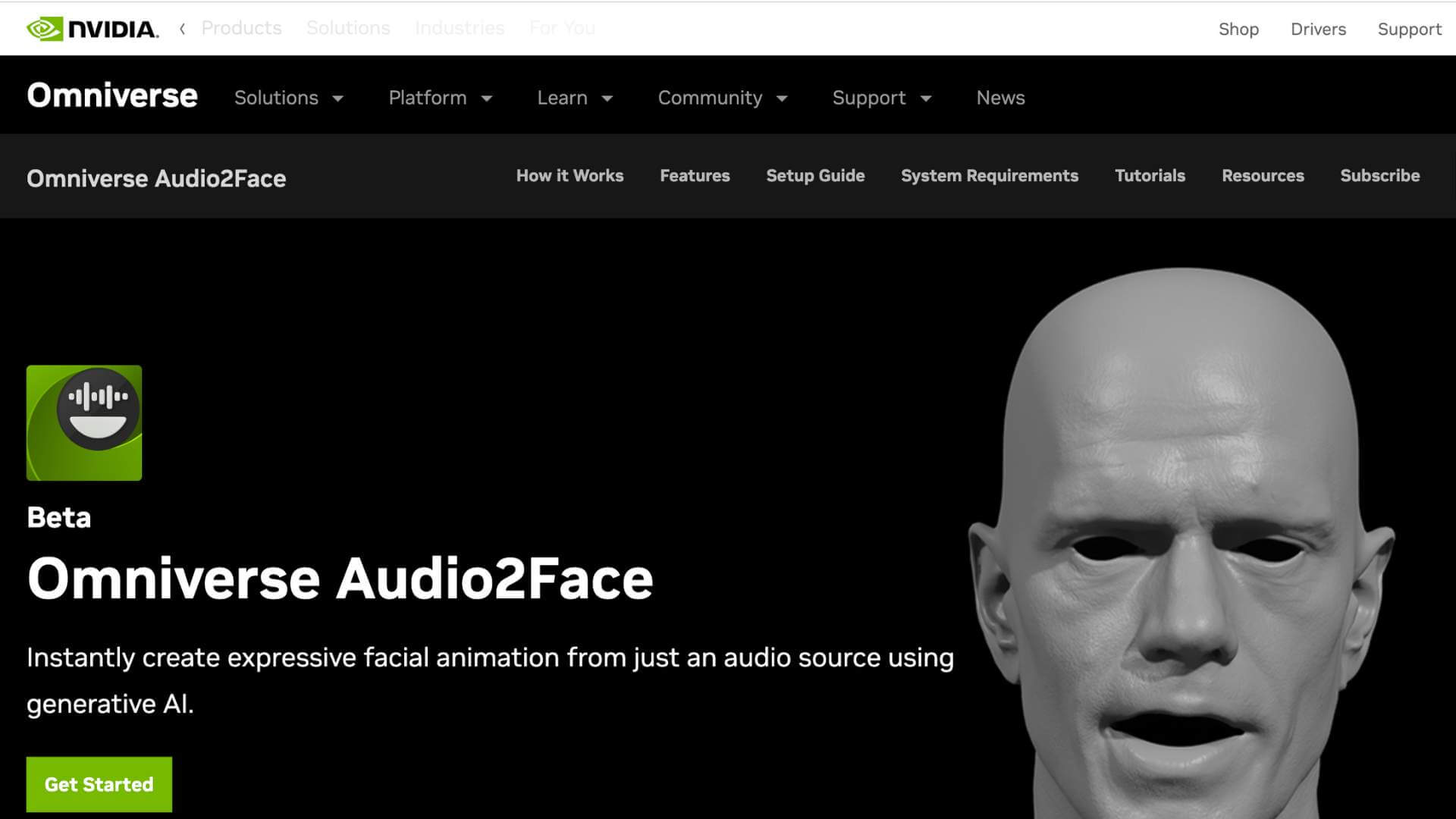Jump to How it Works section
Viewport: 1456px width, 819px height.
click(570, 176)
